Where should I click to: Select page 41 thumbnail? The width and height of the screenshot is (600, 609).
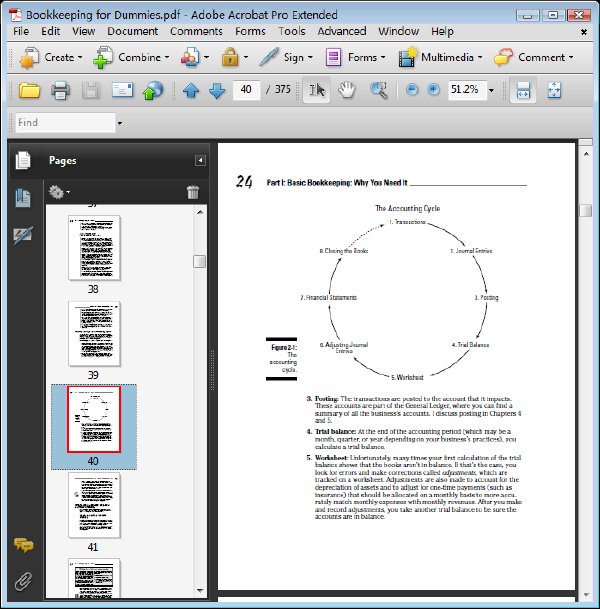[94, 505]
